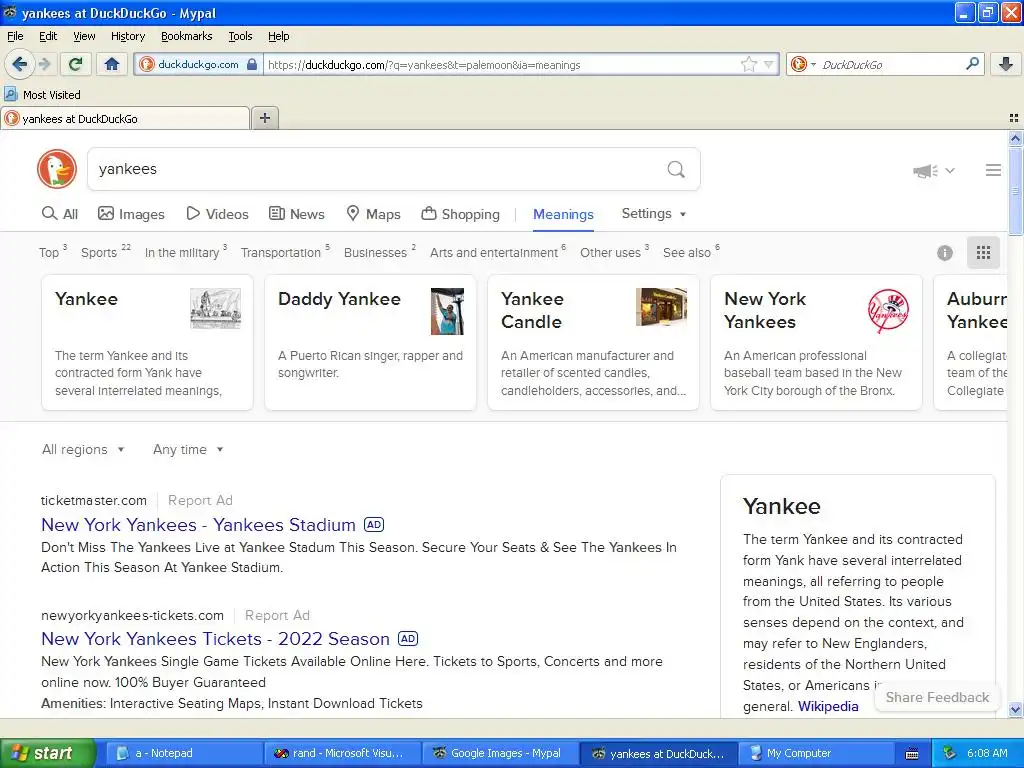Screen dimensions: 1024x768
Task: Switch to rand - Microsoft Visual taskbar item
Action: pos(342,753)
